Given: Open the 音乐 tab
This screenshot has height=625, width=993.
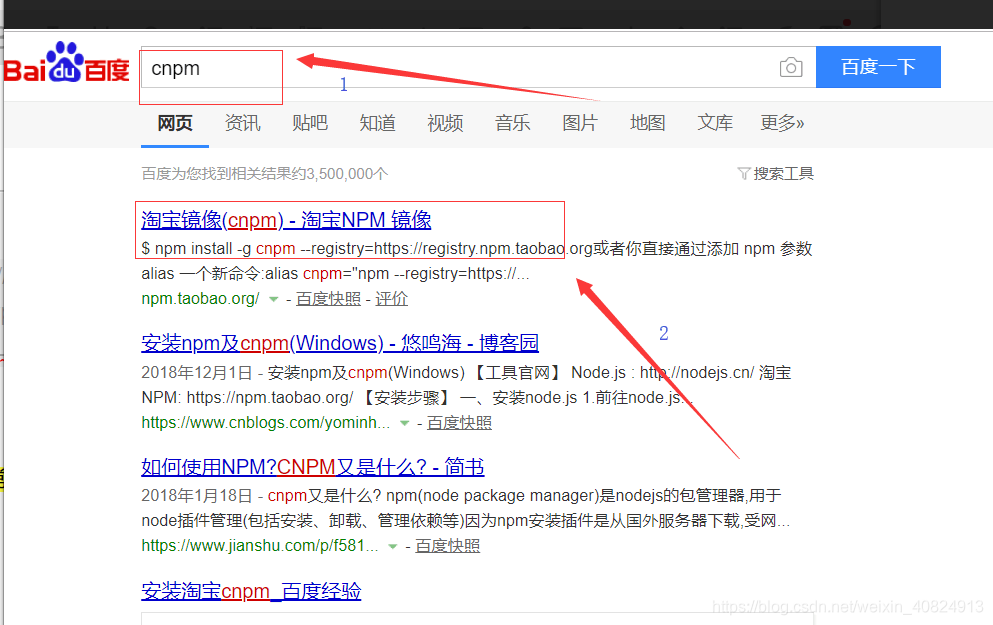Looking at the screenshot, I should (x=512, y=123).
